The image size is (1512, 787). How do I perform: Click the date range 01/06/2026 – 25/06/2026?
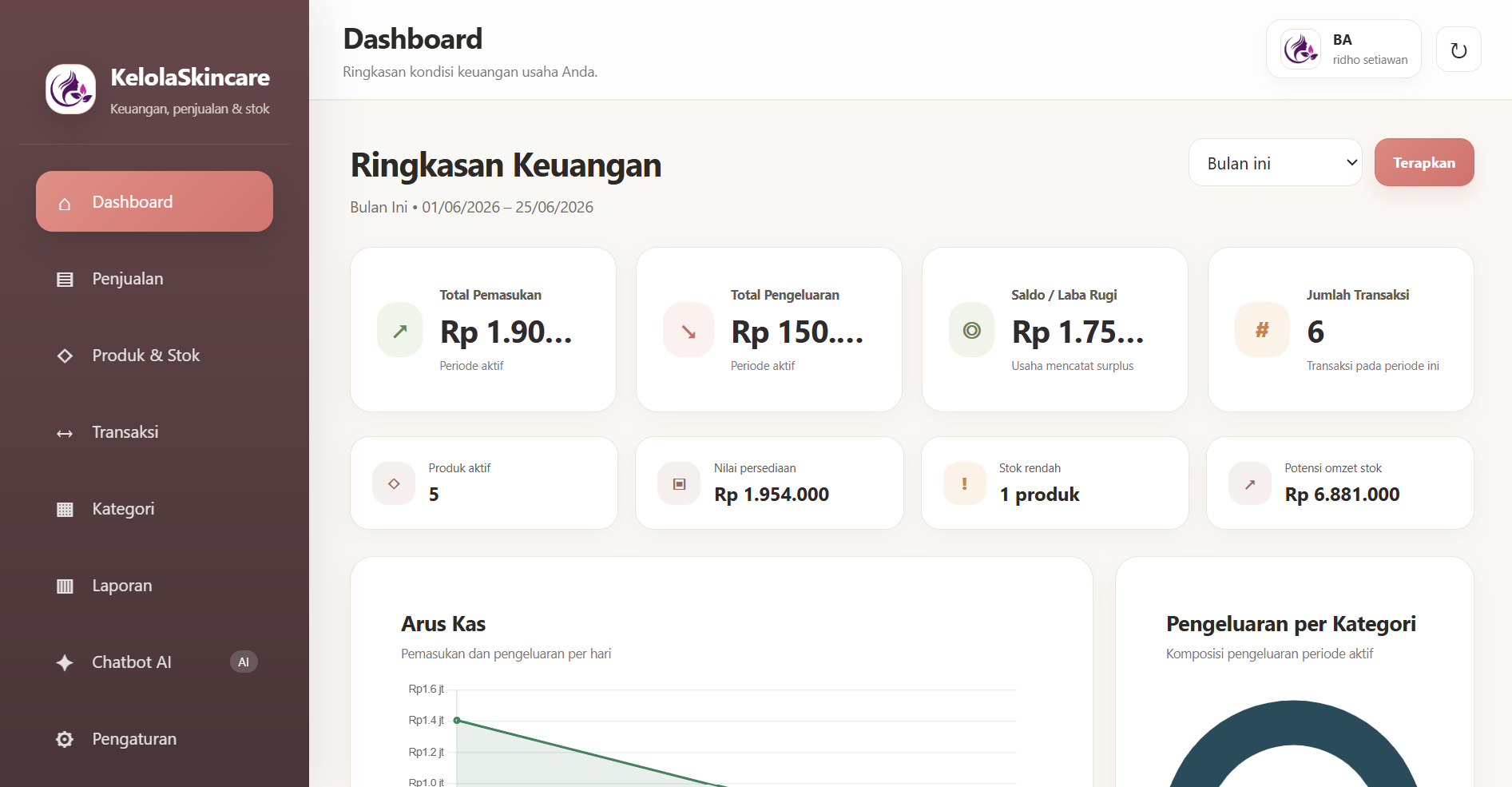(508, 207)
